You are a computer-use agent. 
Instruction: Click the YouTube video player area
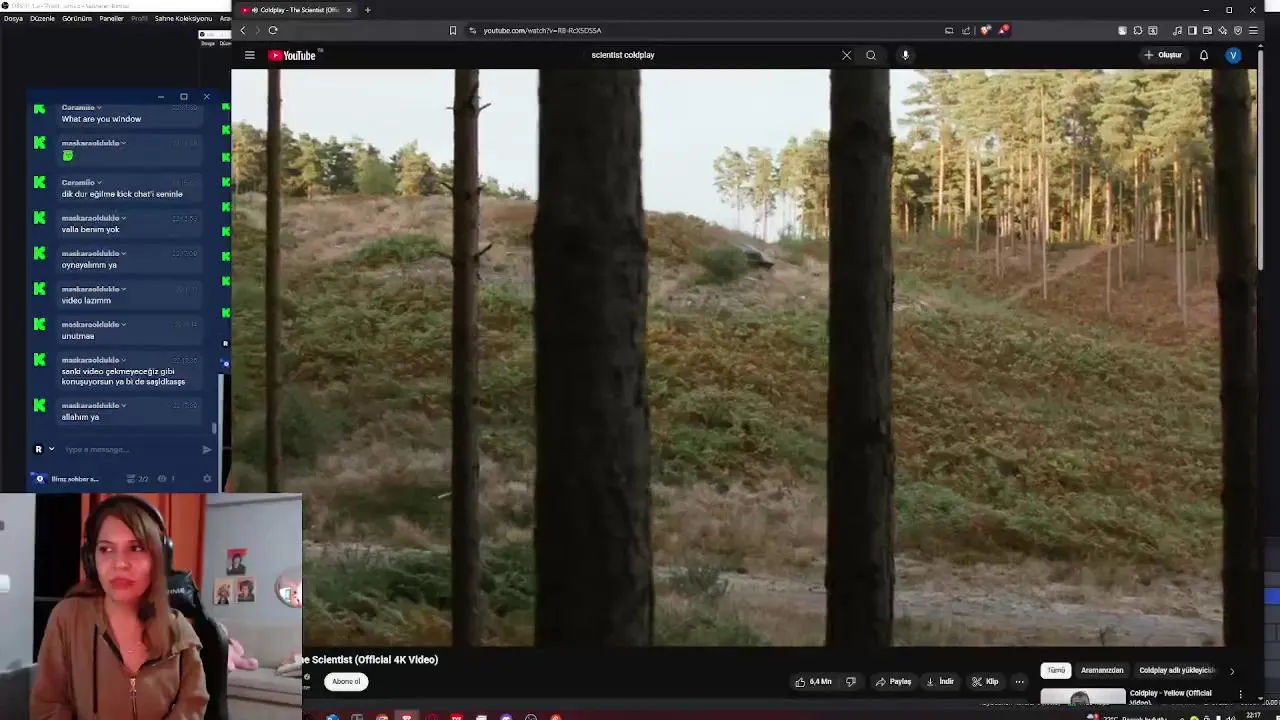[744, 357]
